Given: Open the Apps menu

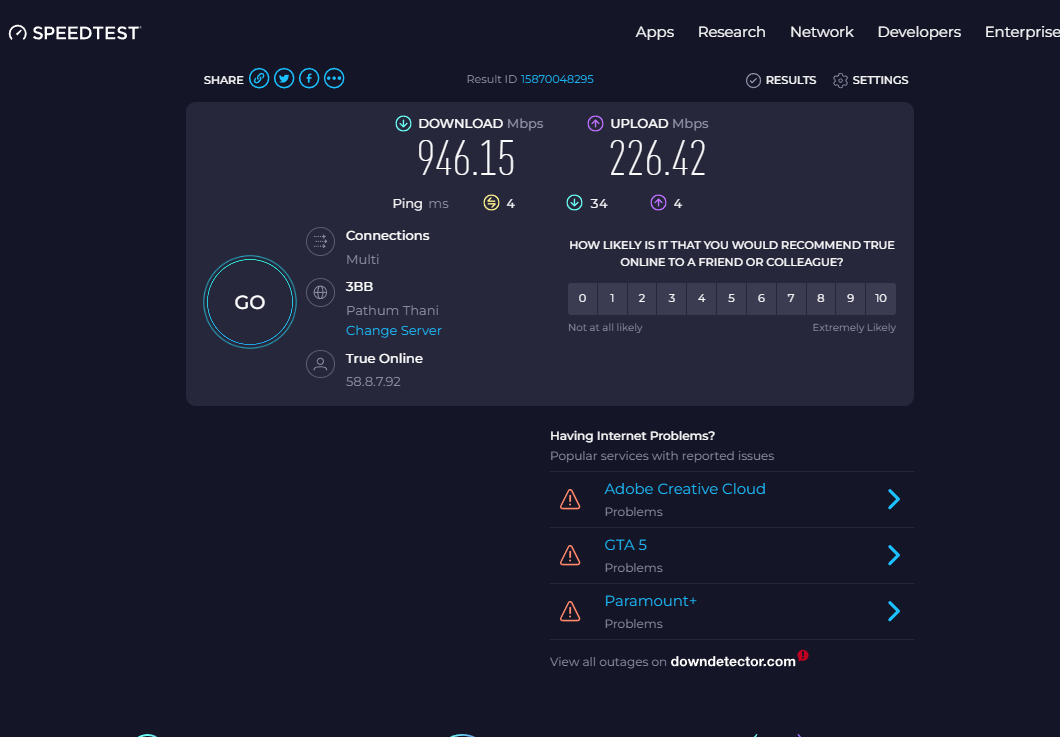Looking at the screenshot, I should click(x=654, y=32).
